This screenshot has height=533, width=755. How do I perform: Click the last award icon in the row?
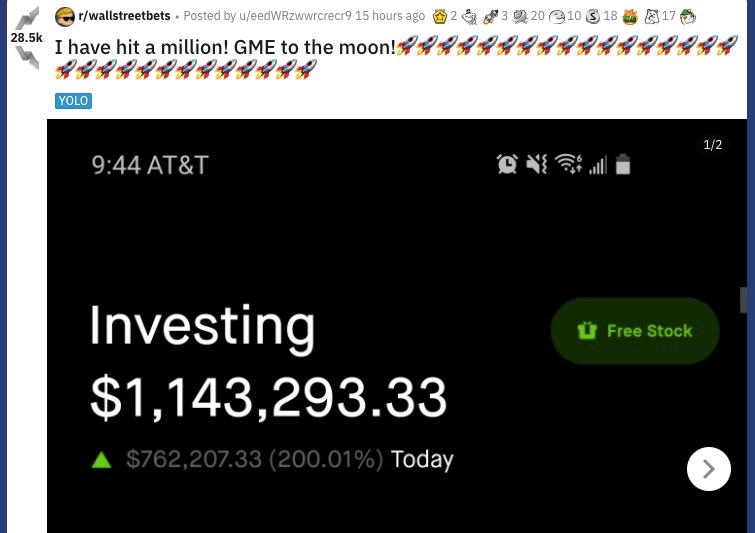(x=688, y=16)
